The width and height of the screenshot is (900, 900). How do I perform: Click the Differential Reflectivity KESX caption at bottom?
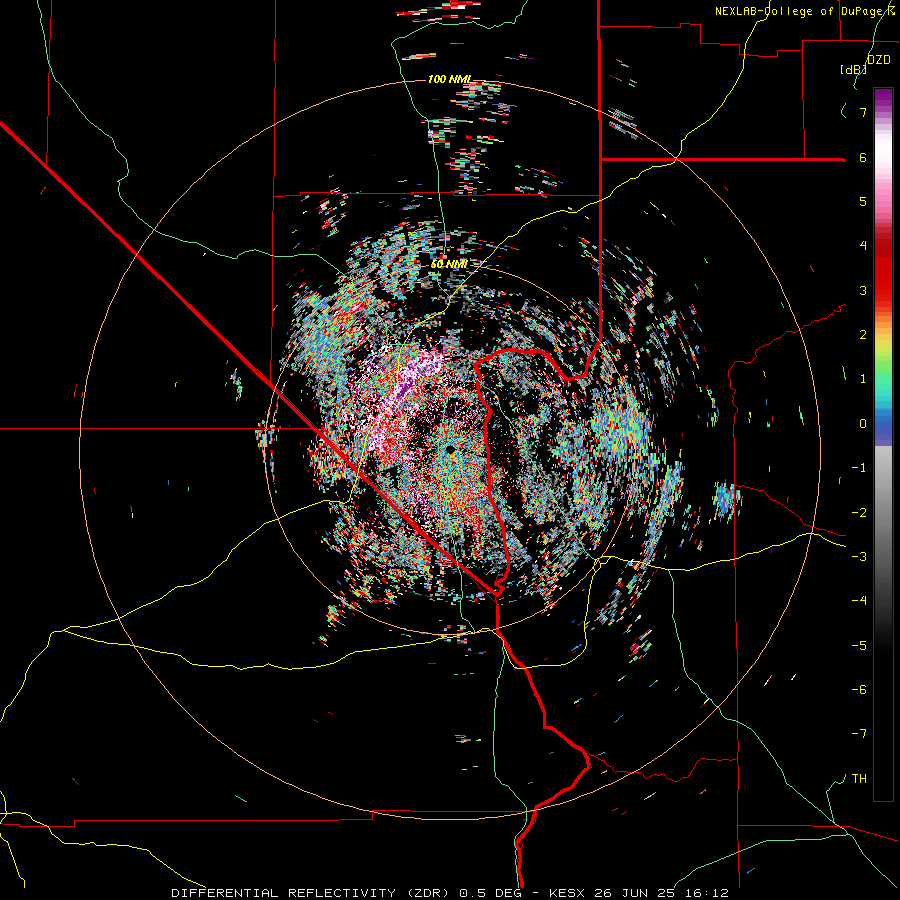pos(450,893)
